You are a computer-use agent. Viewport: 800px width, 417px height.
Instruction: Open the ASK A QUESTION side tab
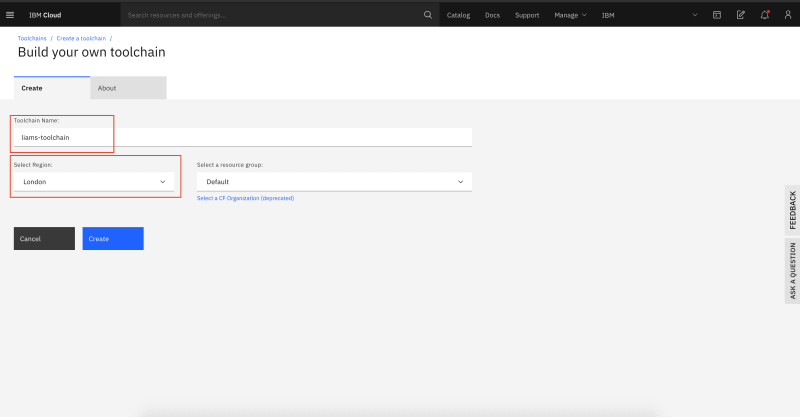tap(792, 271)
